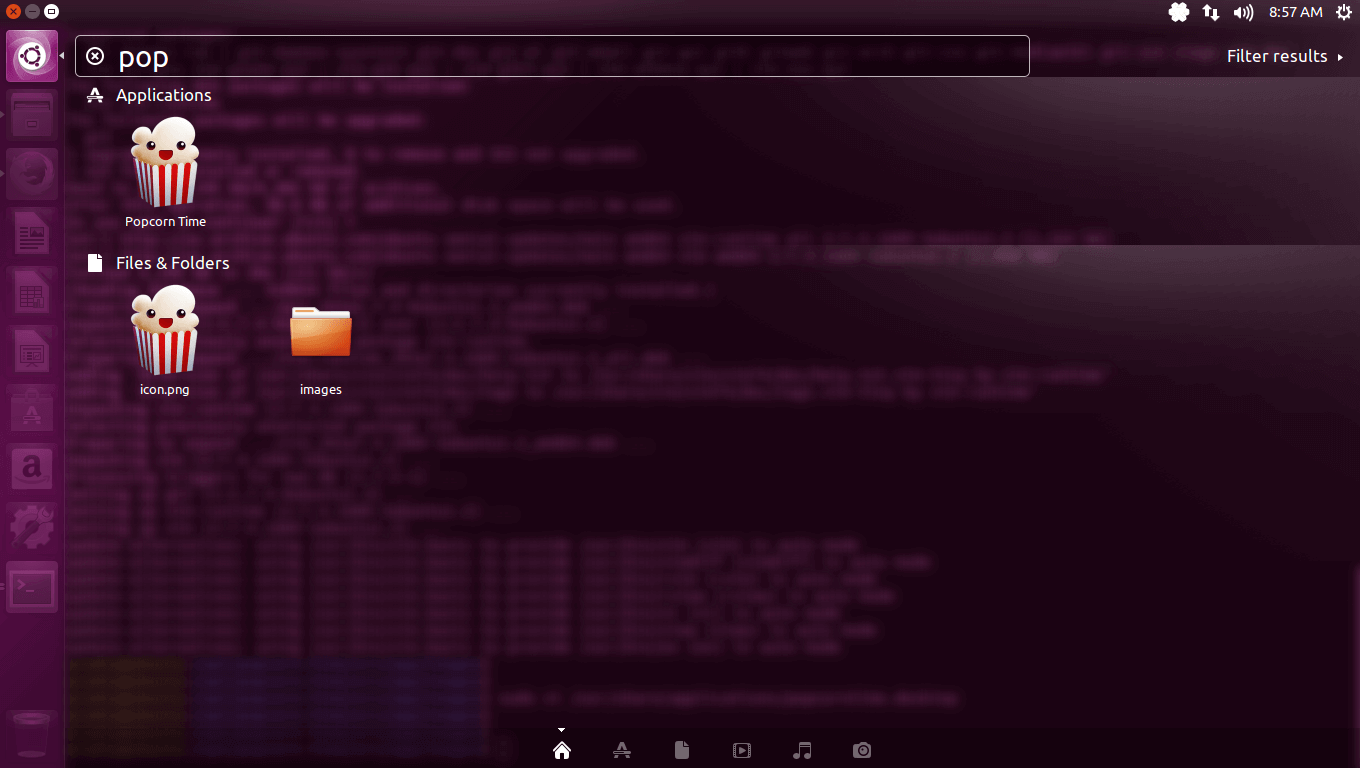Open the Trash in the launcher
The width and height of the screenshot is (1360, 768).
(x=32, y=735)
